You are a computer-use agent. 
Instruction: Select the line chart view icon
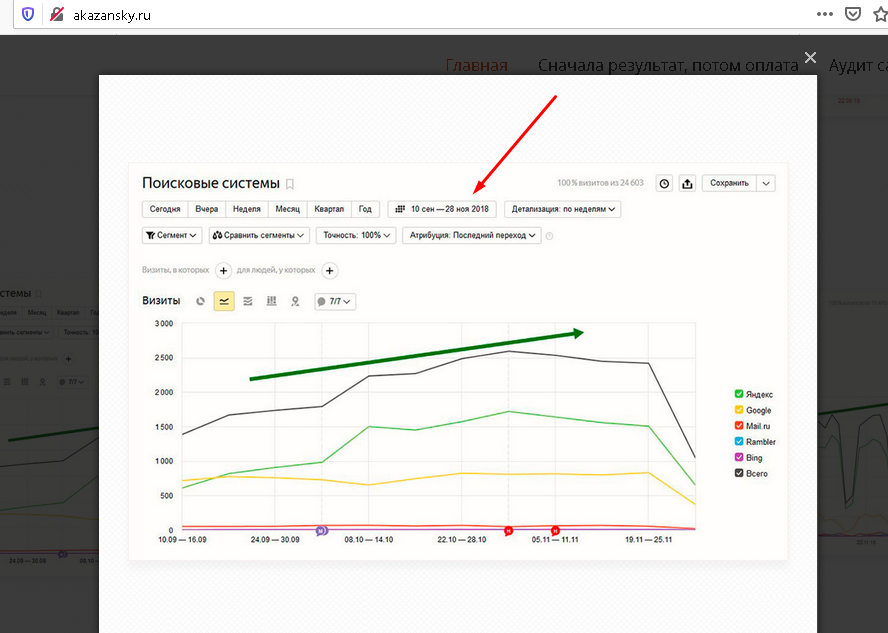[224, 301]
